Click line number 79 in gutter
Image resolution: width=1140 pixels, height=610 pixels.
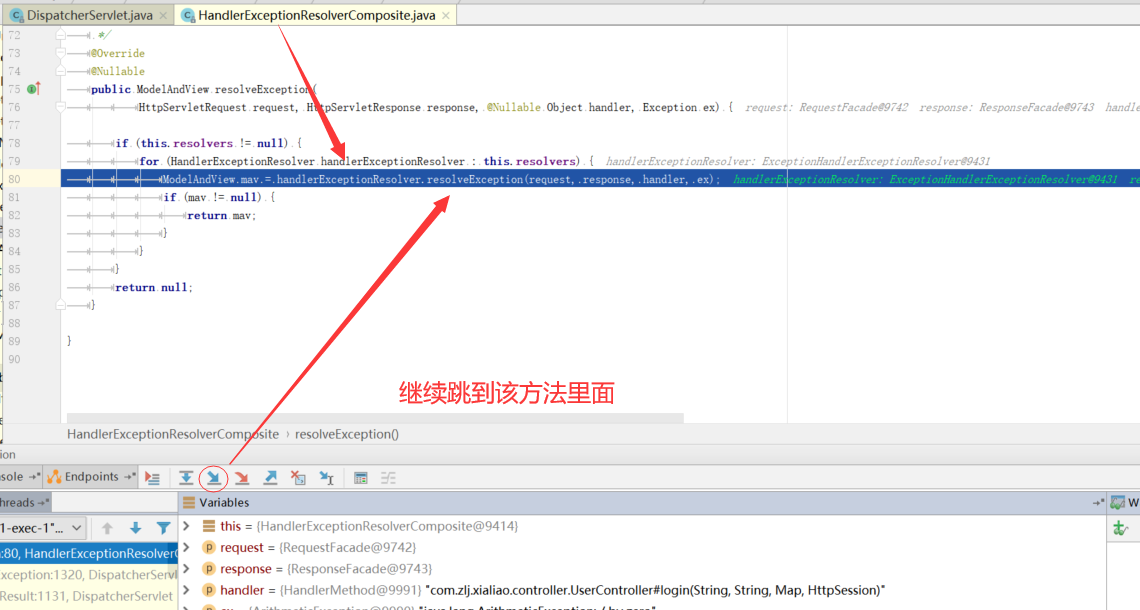pyautogui.click(x=15, y=161)
